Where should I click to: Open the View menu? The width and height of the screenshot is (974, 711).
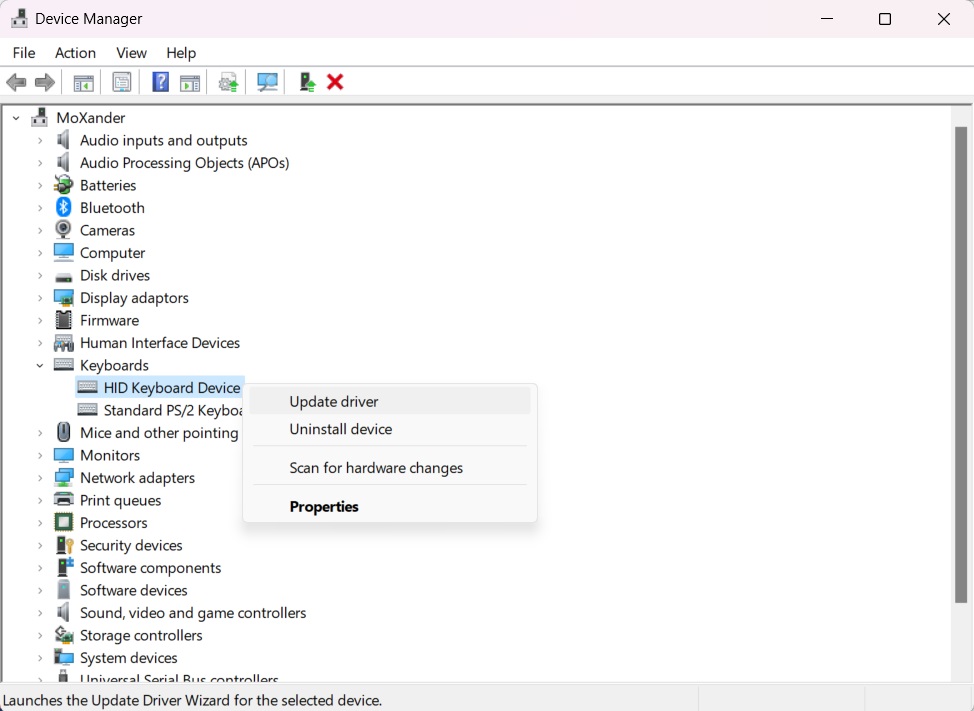[131, 53]
